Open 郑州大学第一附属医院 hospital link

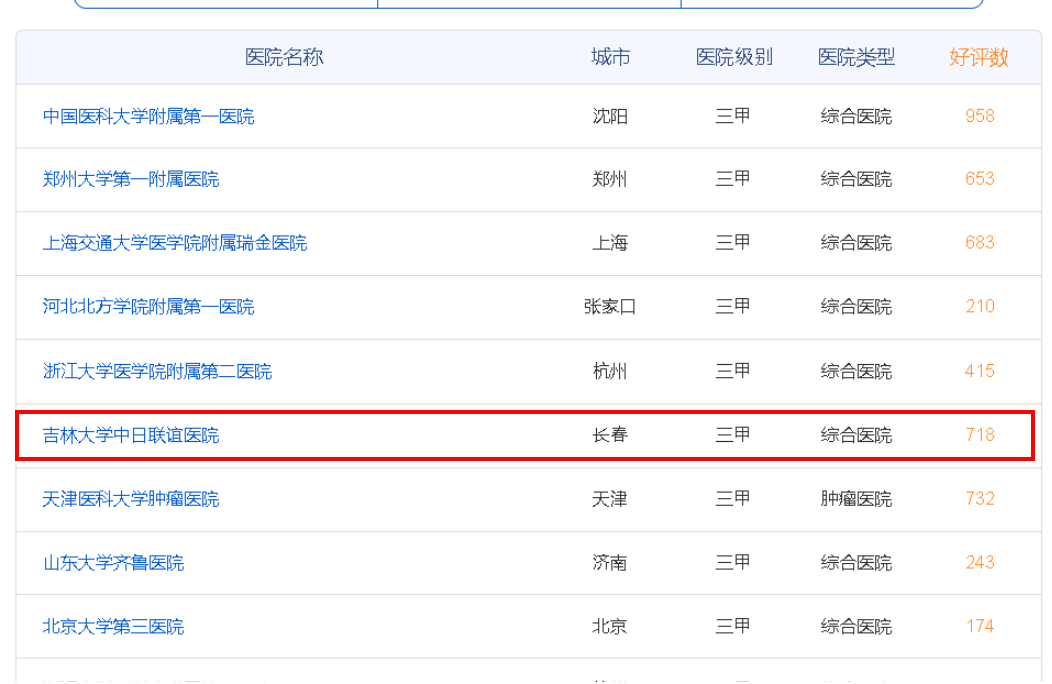pyautogui.click(x=131, y=179)
